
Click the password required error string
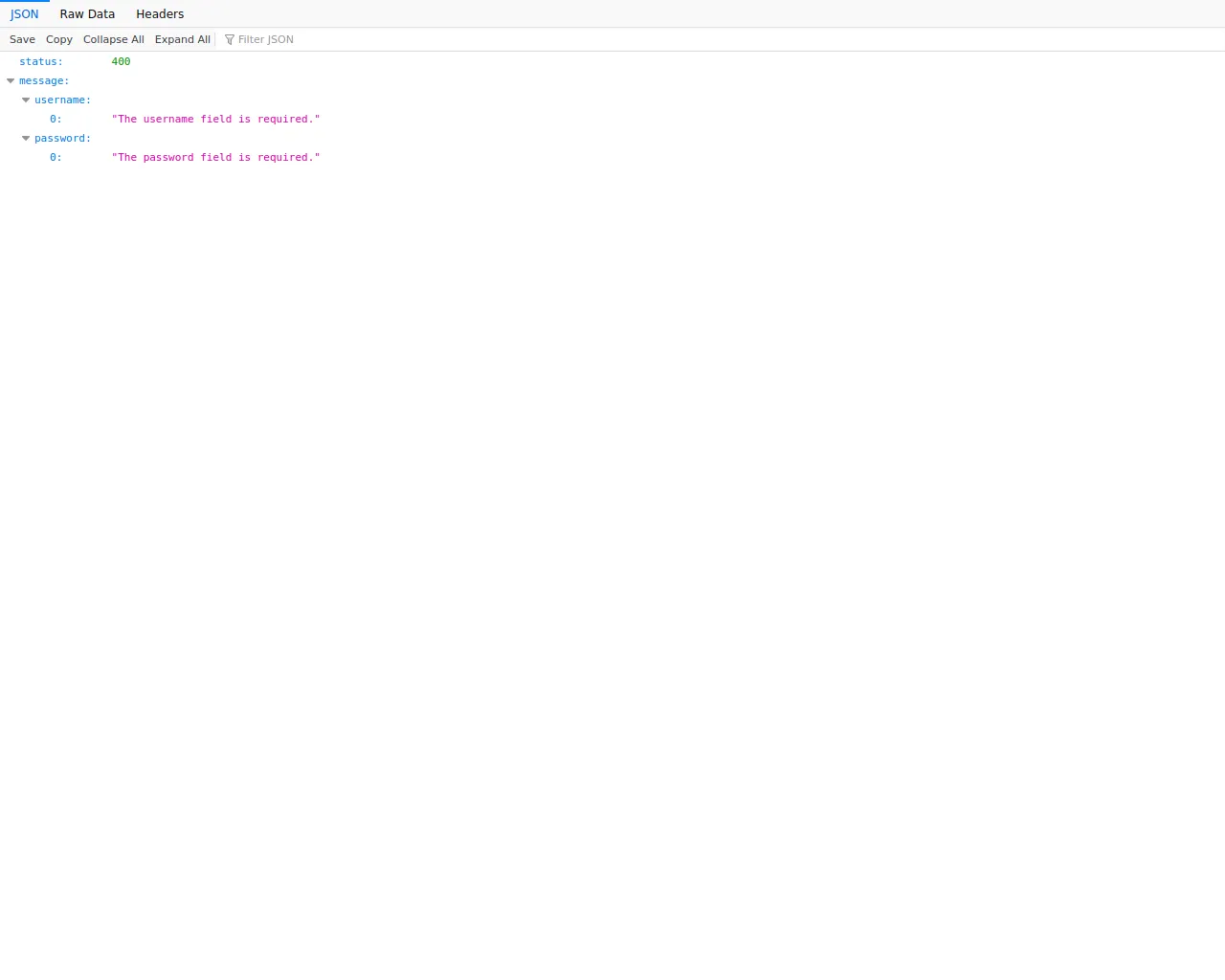click(x=215, y=158)
